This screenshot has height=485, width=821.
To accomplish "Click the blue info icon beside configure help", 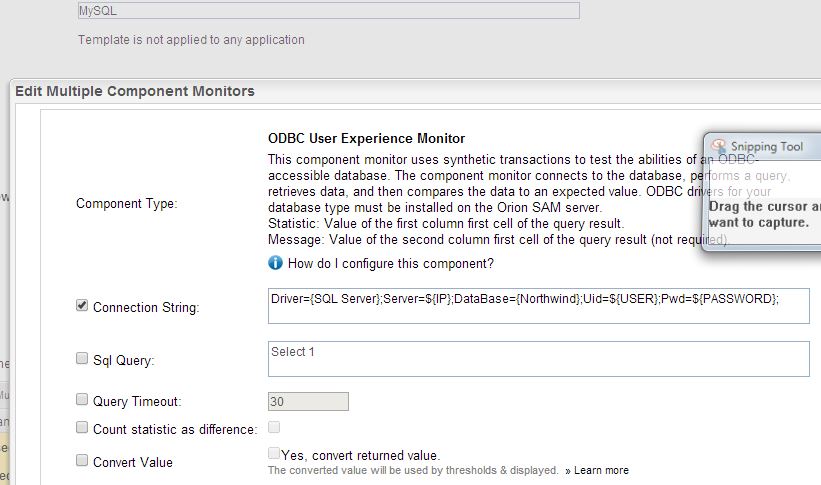I will [x=275, y=262].
